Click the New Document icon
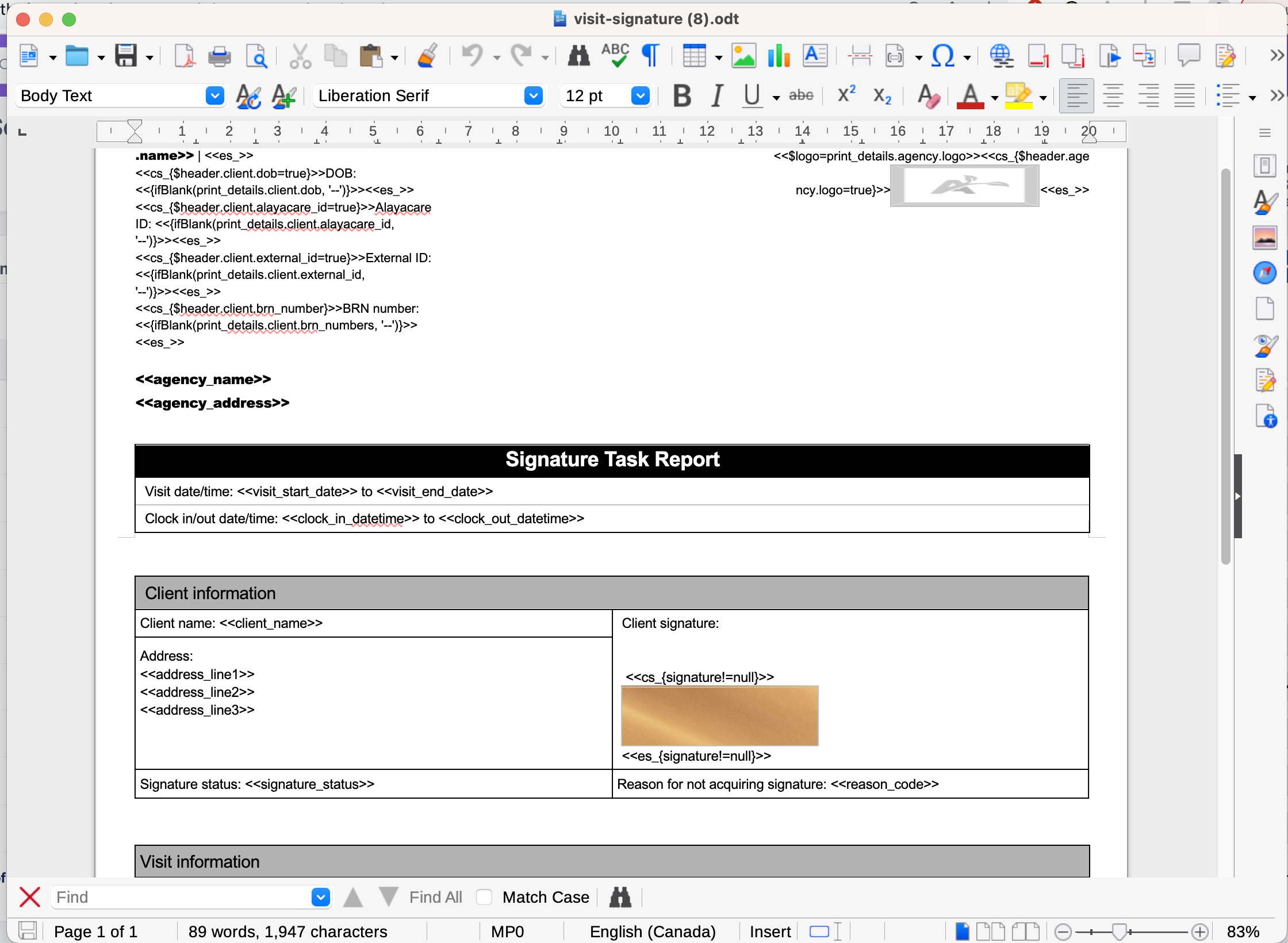This screenshot has width=1288, height=943. click(29, 56)
